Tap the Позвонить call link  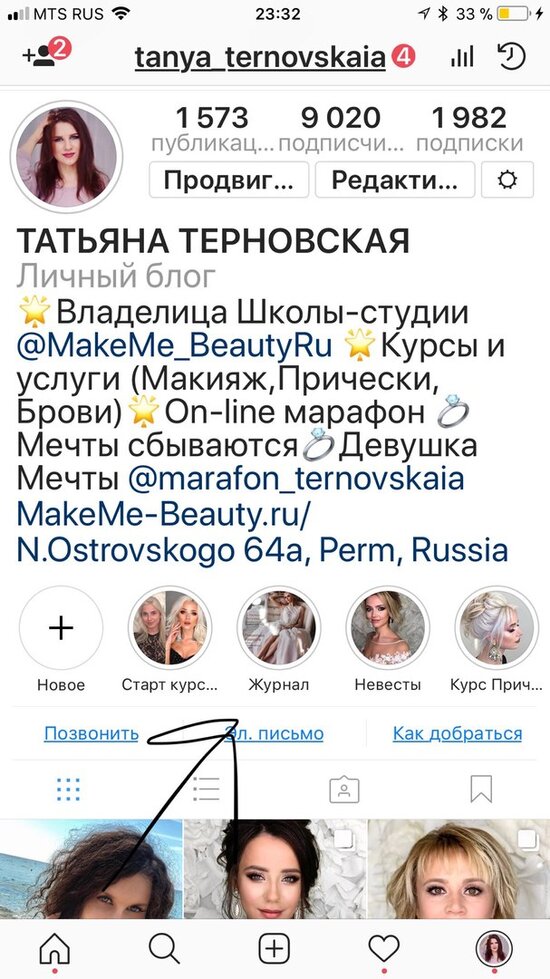coord(91,733)
